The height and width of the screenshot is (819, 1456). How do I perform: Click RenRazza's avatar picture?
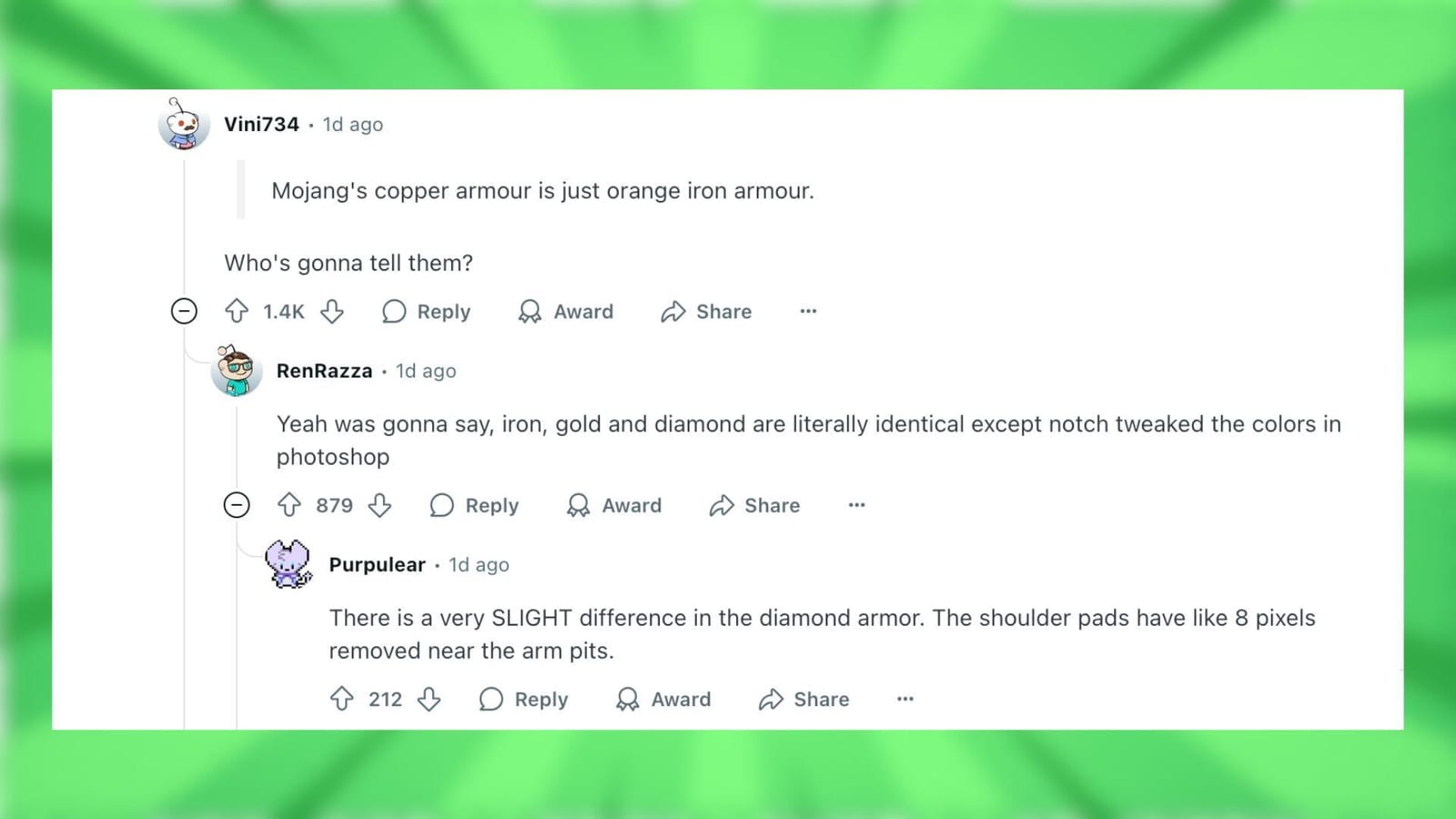point(237,371)
